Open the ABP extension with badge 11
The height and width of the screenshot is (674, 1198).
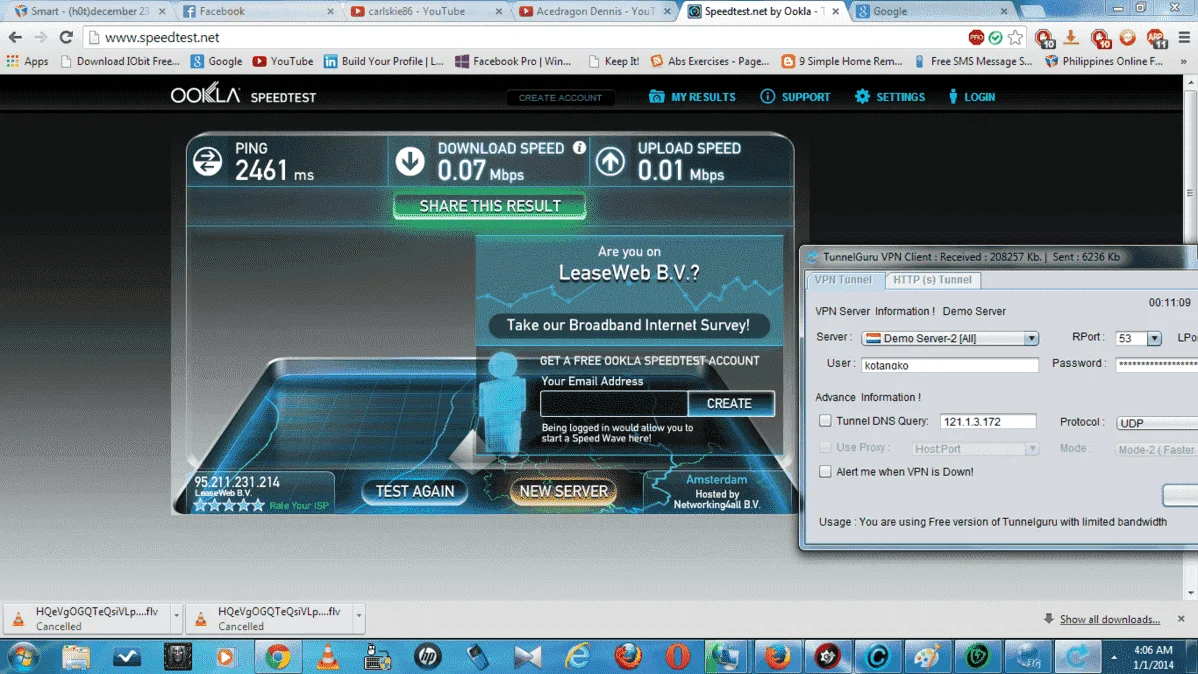click(1155, 37)
